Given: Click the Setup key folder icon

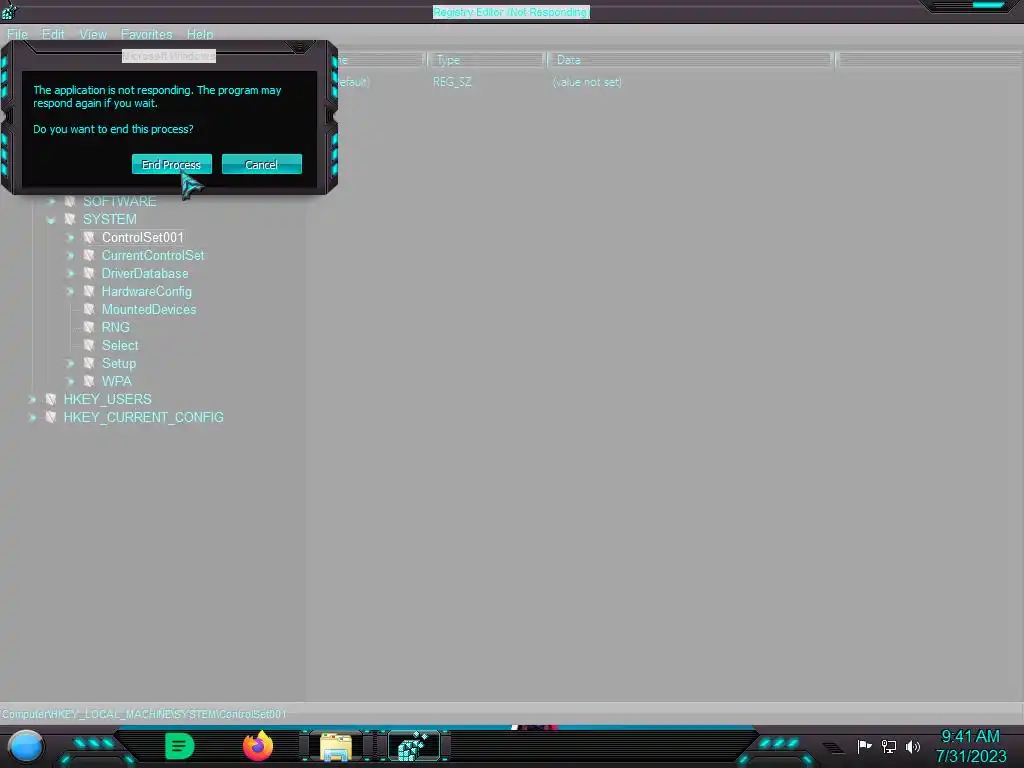Looking at the screenshot, I should click(89, 363).
